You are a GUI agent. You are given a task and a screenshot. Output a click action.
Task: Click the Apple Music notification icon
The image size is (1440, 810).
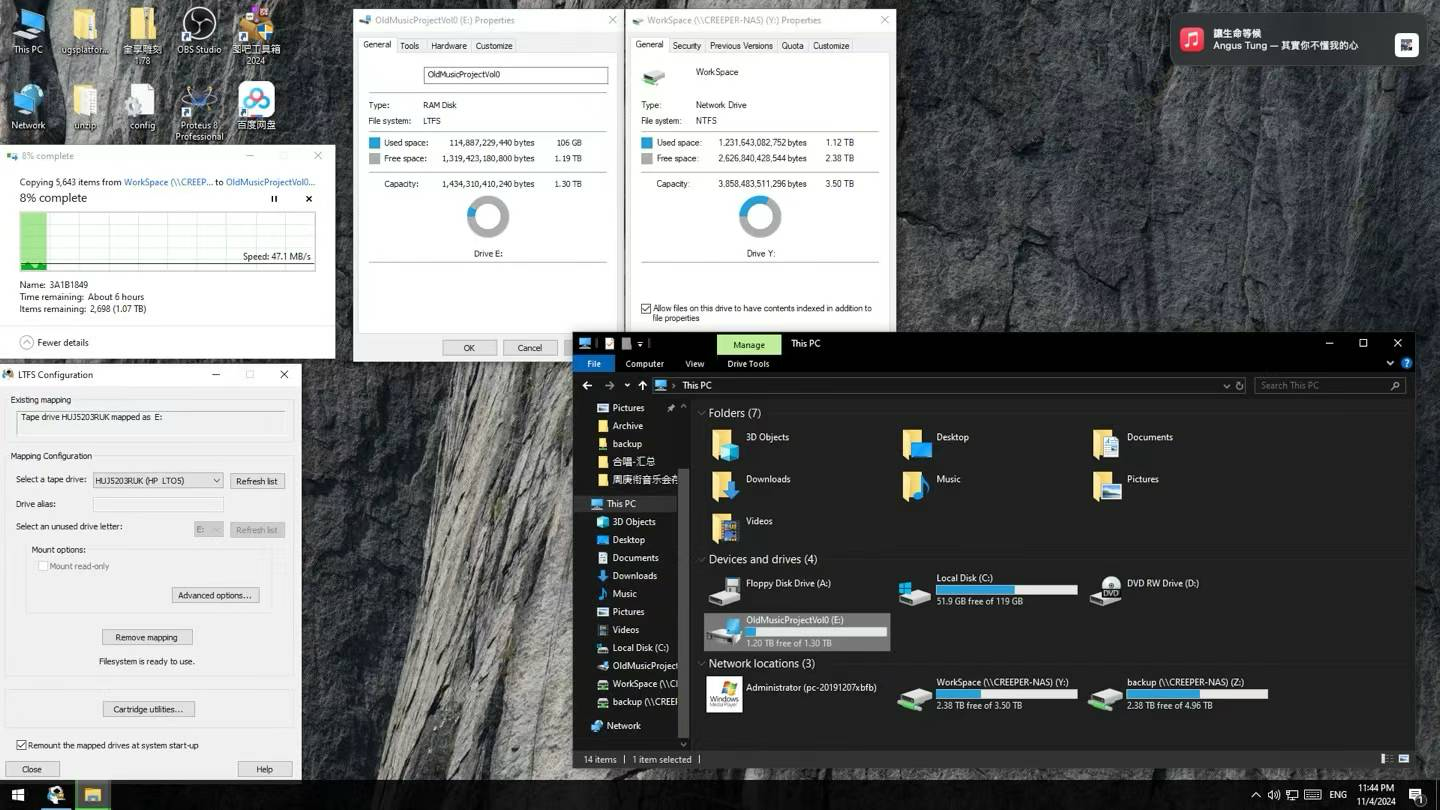coord(1191,40)
